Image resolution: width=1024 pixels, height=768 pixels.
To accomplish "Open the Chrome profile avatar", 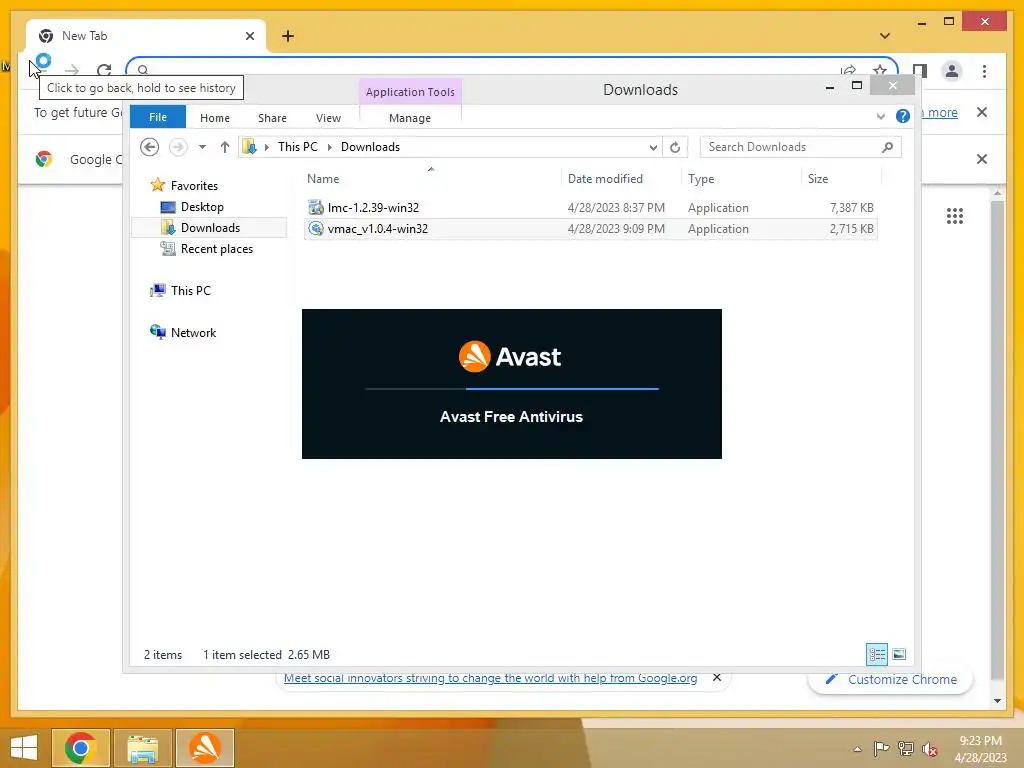I will click(952, 71).
